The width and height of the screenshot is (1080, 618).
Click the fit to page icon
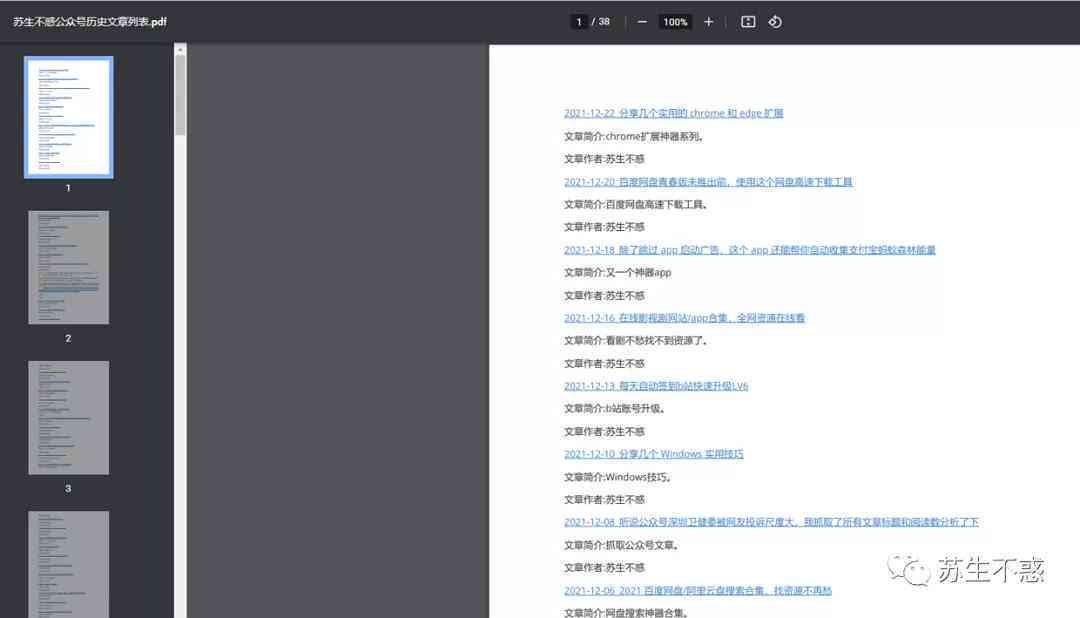pos(748,22)
